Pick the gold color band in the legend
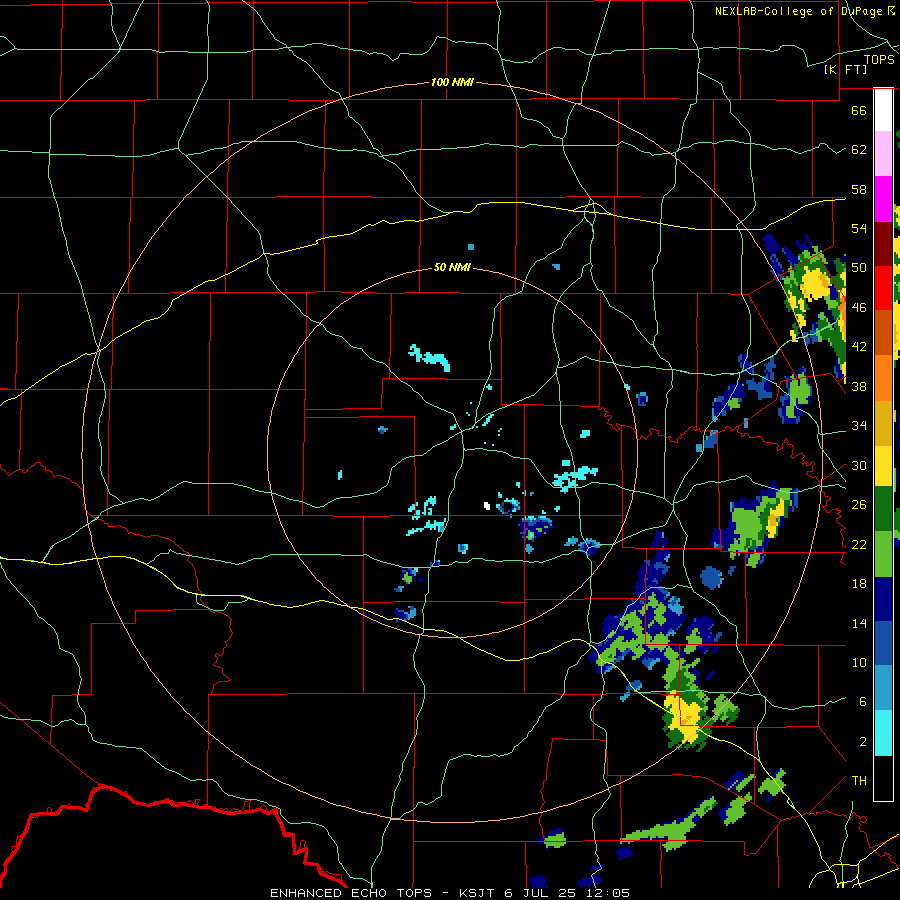900x900 pixels. (x=883, y=423)
